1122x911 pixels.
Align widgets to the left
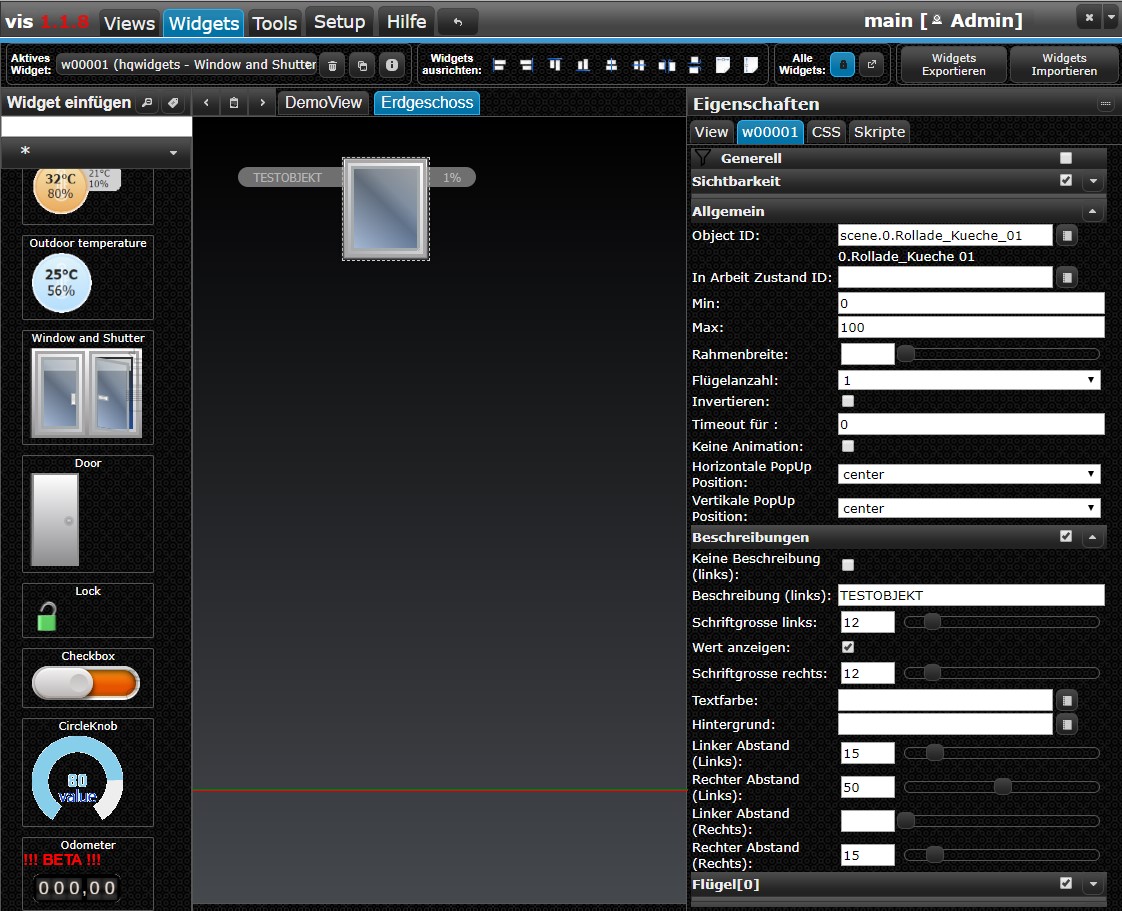[499, 65]
